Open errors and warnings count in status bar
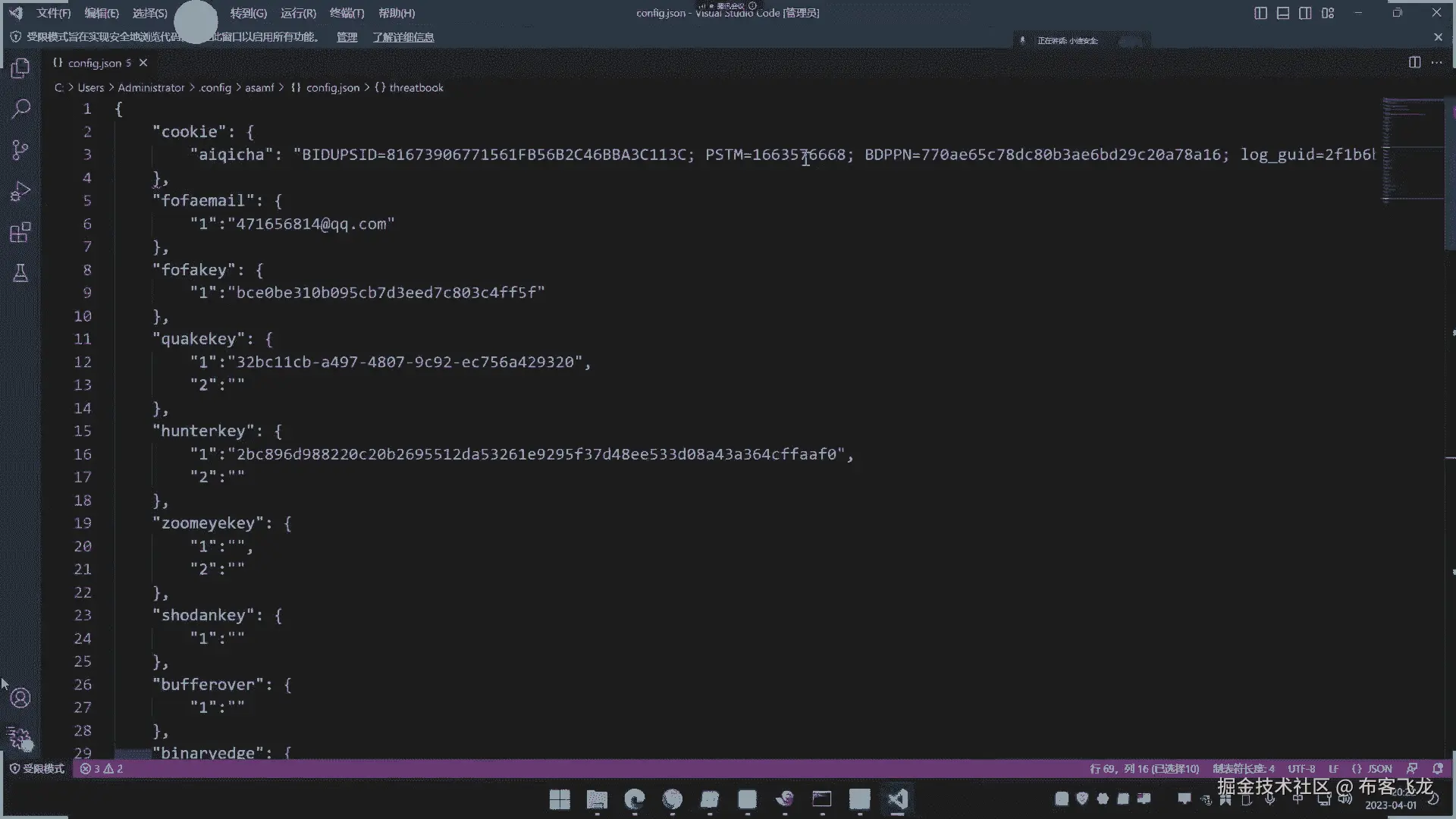Screen dimensions: 1456x819 click(x=102, y=768)
